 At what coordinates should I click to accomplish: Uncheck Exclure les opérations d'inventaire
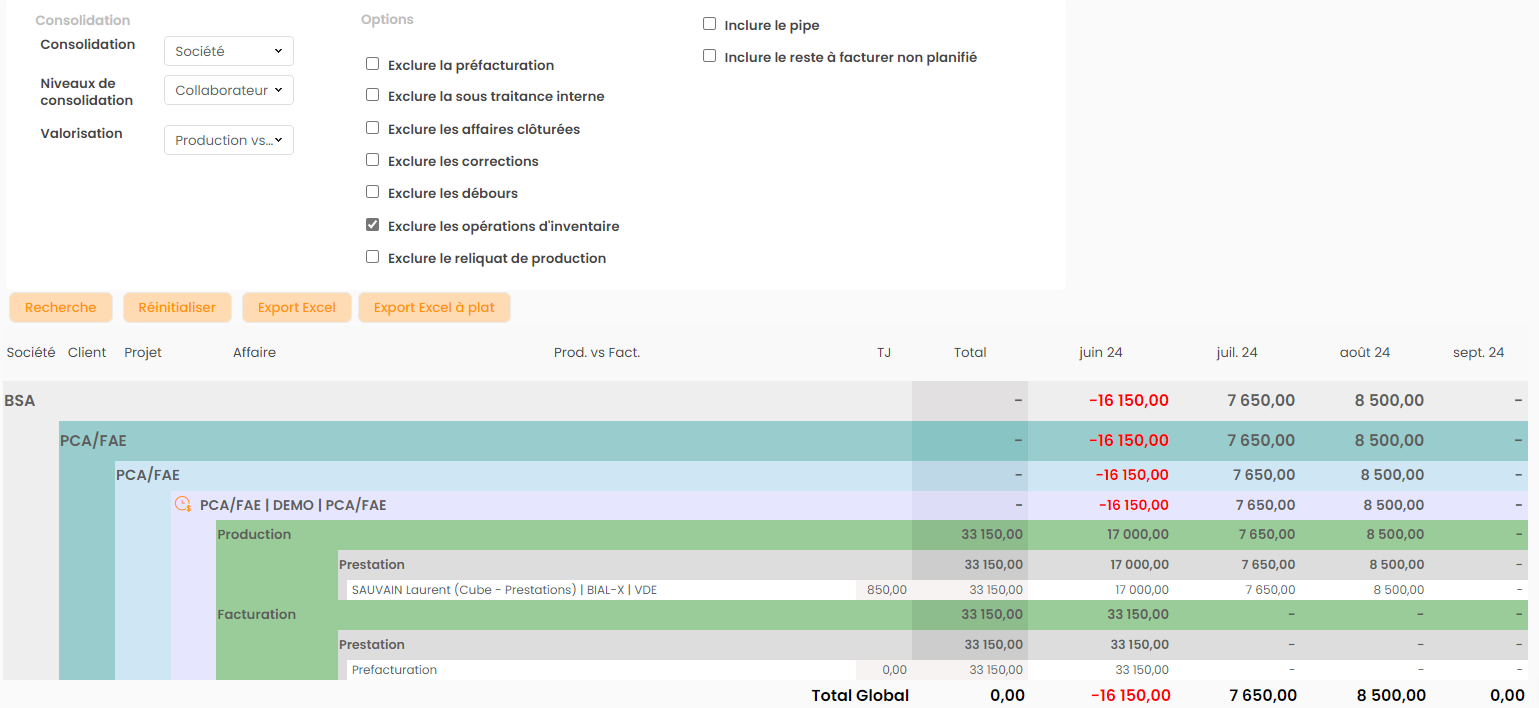coord(372,225)
